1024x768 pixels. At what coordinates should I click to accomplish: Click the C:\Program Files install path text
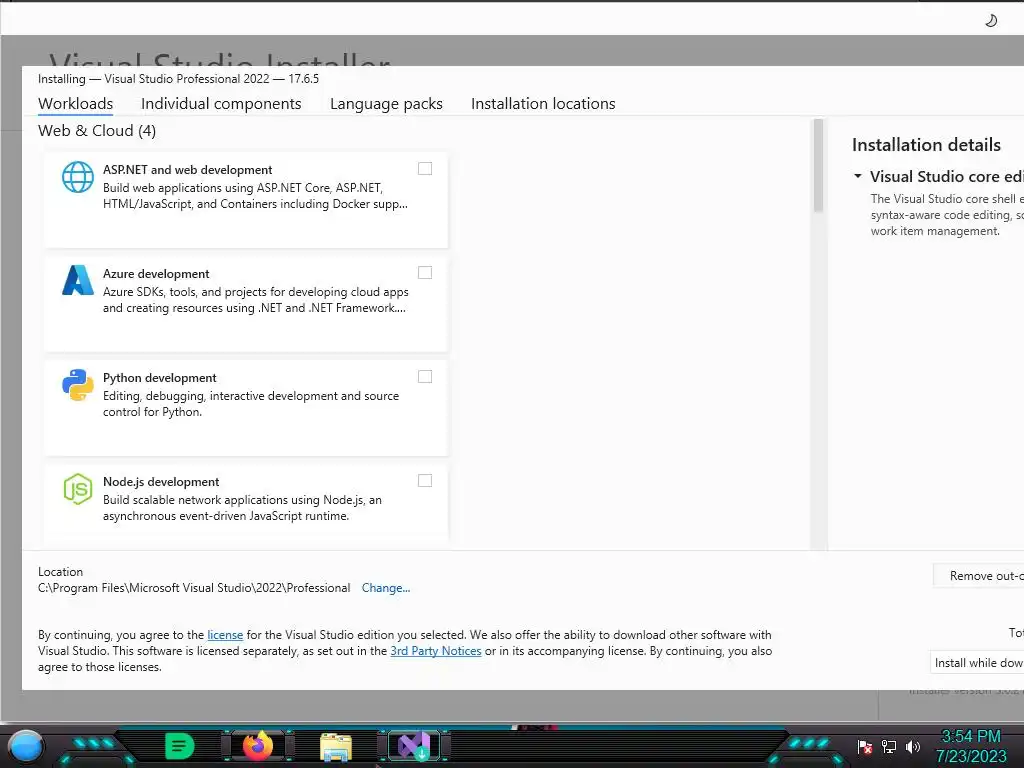(x=194, y=588)
